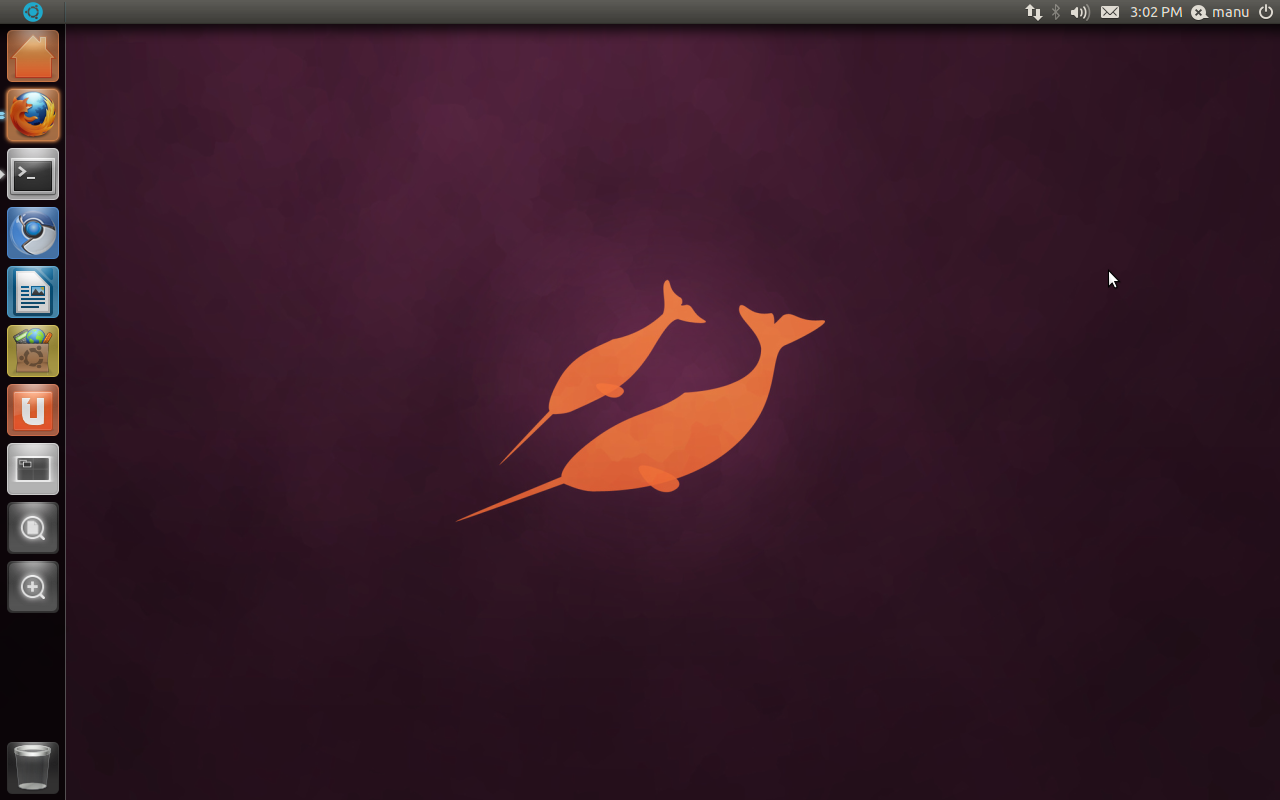Open the Applications lens with plus magnifier
The image size is (1280, 800).
pyautogui.click(x=33, y=587)
